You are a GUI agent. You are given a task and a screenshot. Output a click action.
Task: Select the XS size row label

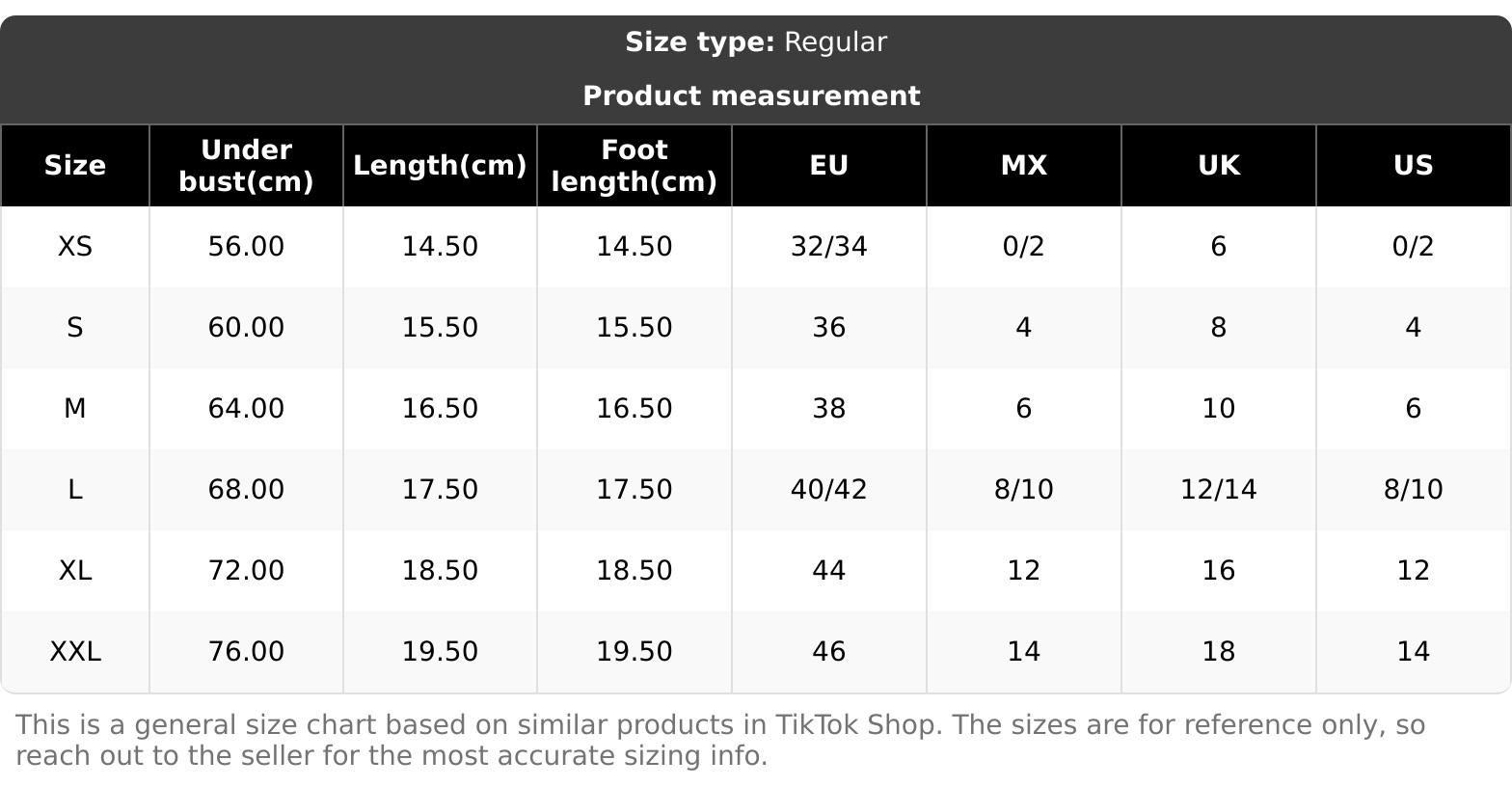pyautogui.click(x=75, y=247)
